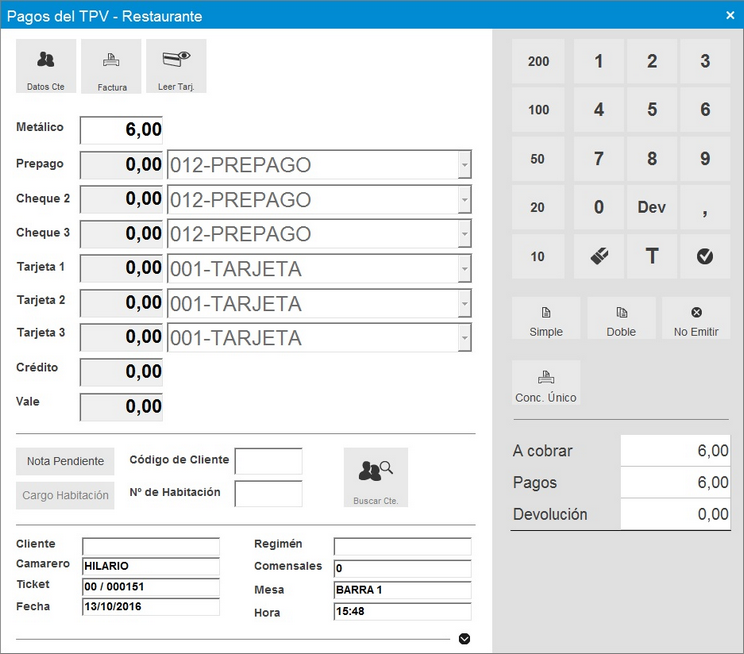Click Fecha field 13/10/2016

[151, 607]
